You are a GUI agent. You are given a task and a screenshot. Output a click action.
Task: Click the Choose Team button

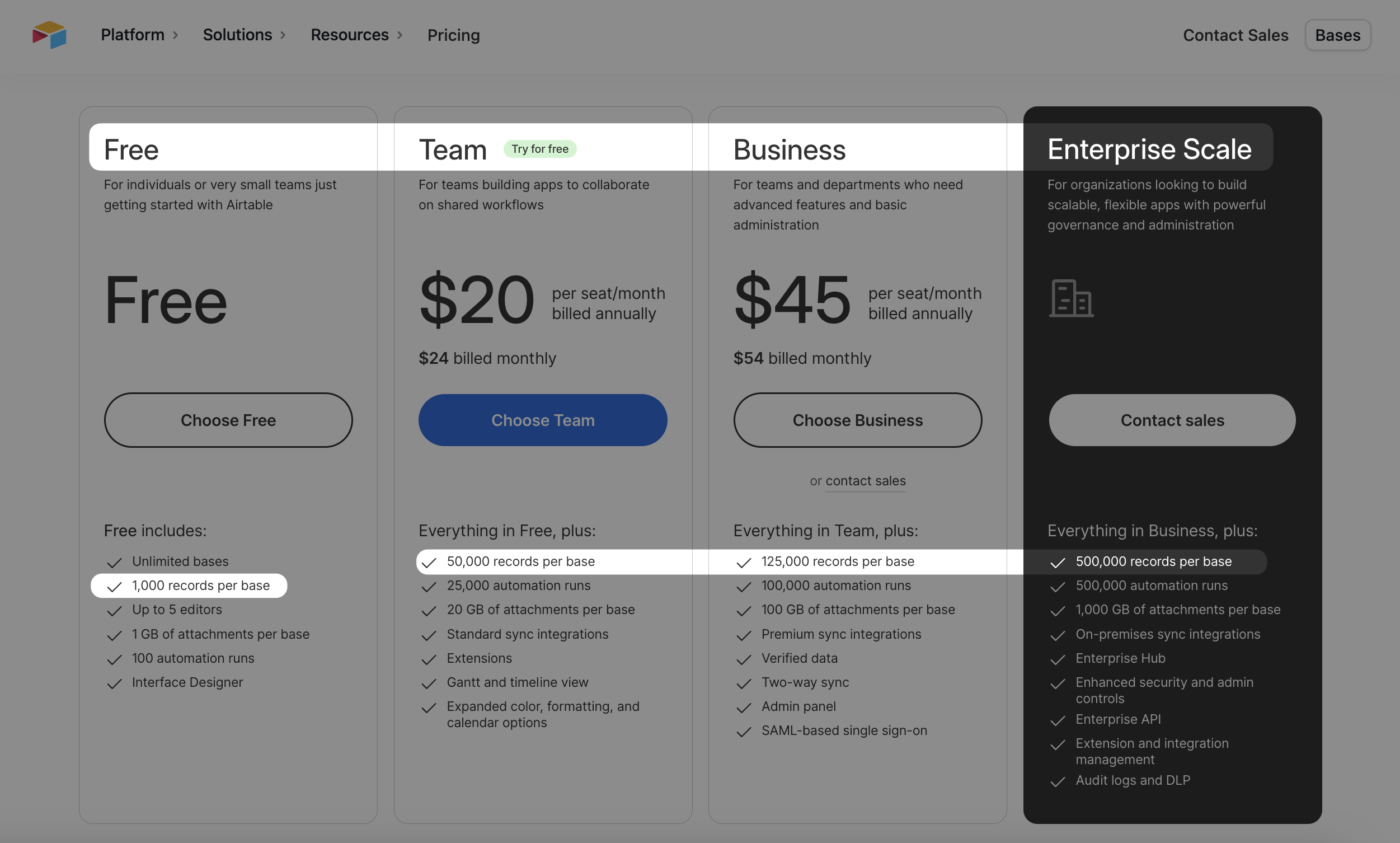(x=543, y=420)
